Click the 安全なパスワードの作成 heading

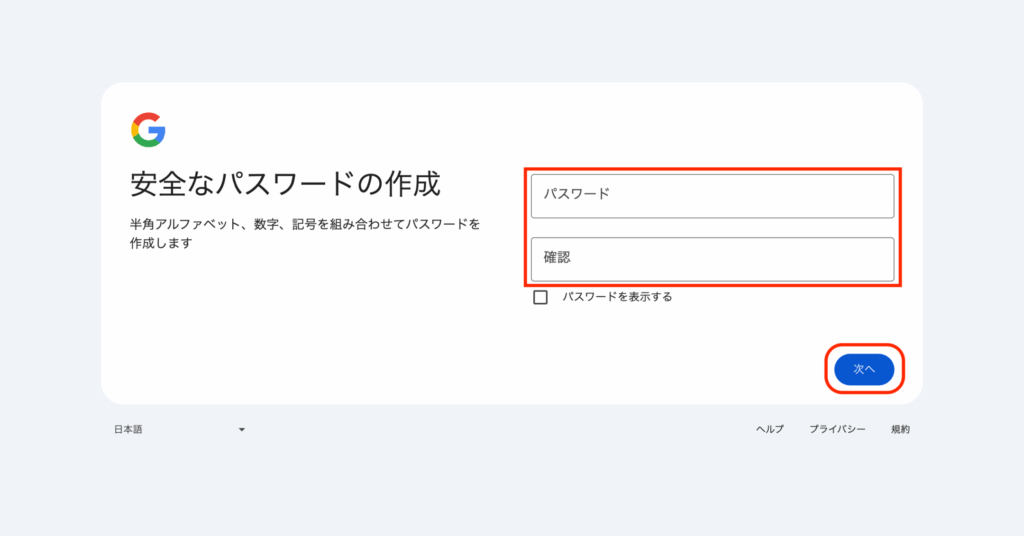[285, 185]
